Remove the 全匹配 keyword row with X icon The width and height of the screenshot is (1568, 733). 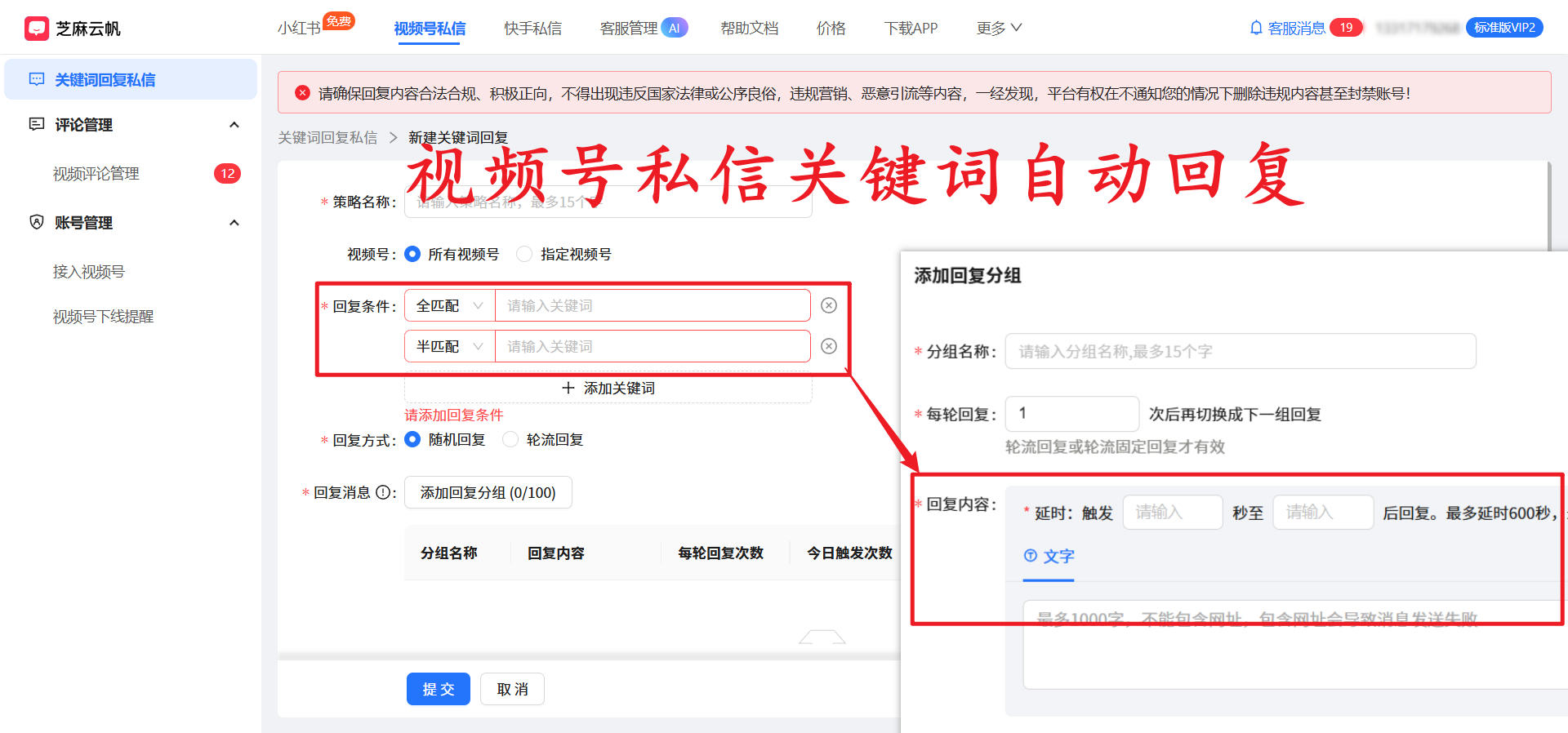[x=829, y=305]
